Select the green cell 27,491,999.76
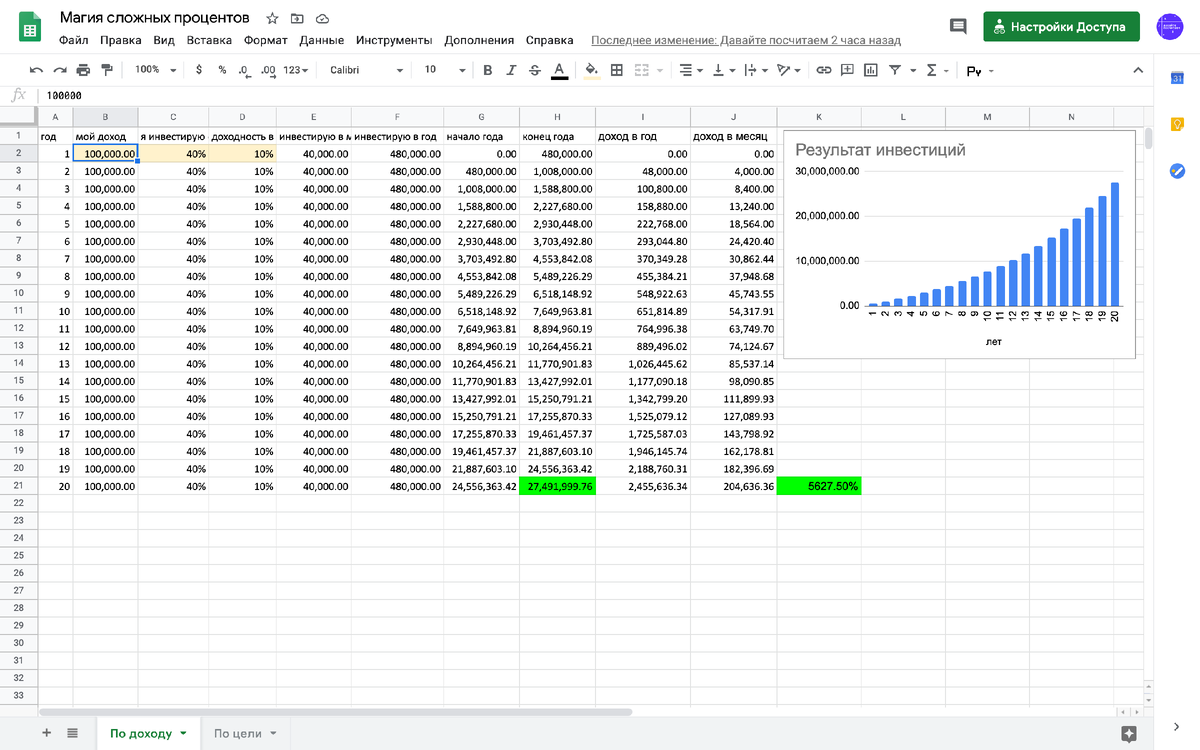Image resolution: width=1200 pixels, height=750 pixels. coord(557,486)
